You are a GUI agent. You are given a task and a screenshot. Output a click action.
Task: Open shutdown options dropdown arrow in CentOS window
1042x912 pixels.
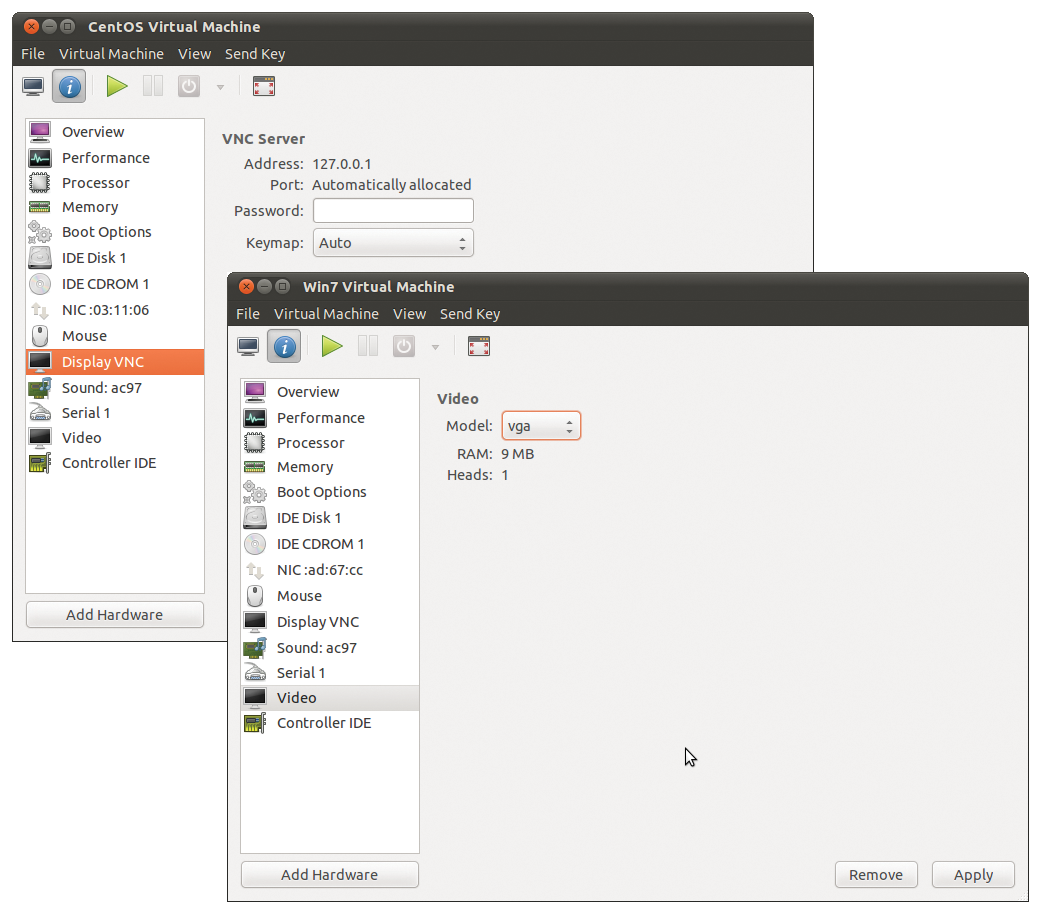(221, 87)
